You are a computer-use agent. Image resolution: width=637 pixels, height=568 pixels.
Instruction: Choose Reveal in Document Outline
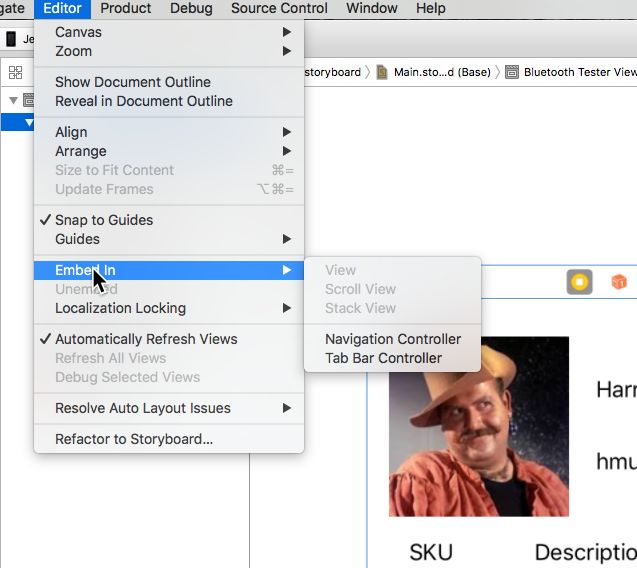[169, 101]
